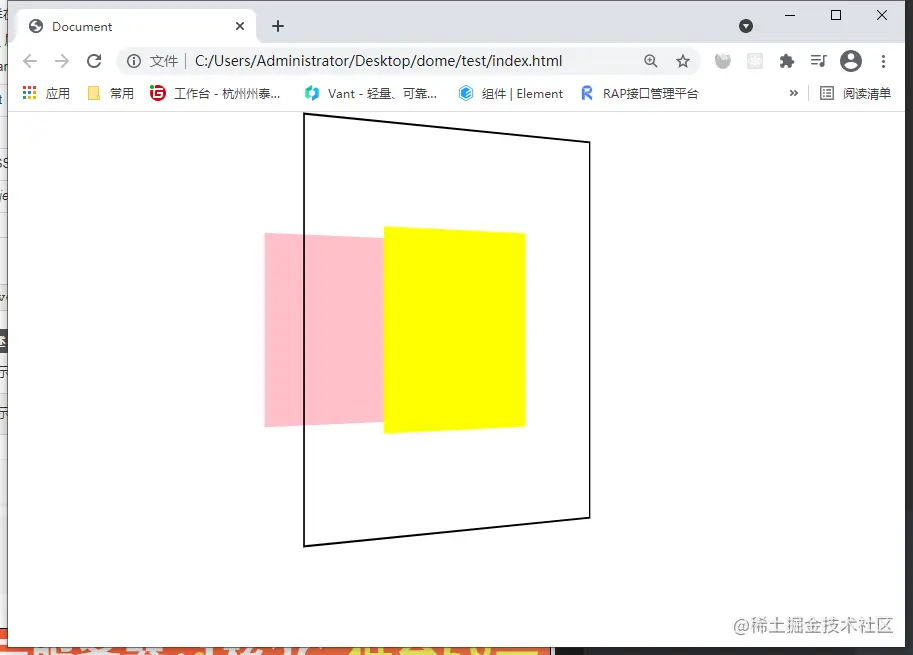Open the Chrome three-dot menu
The width and height of the screenshot is (913, 655).
tap(884, 61)
